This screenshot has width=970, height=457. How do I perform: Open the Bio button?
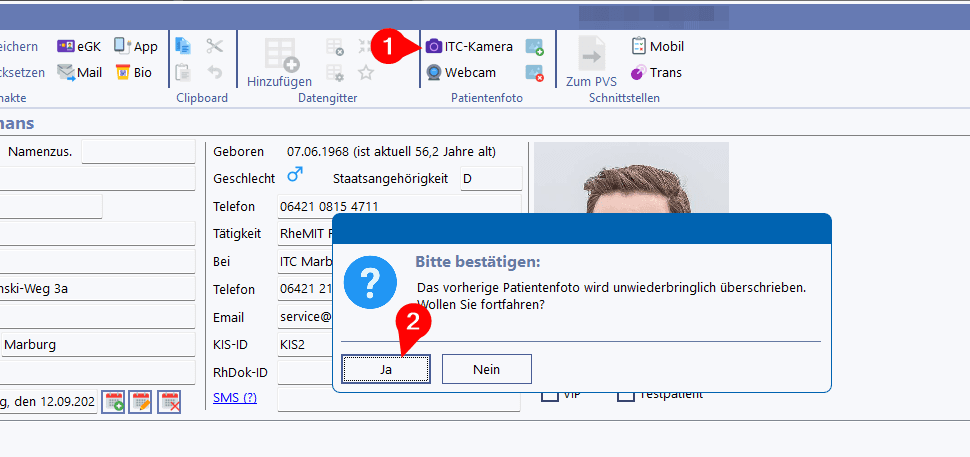tap(134, 72)
